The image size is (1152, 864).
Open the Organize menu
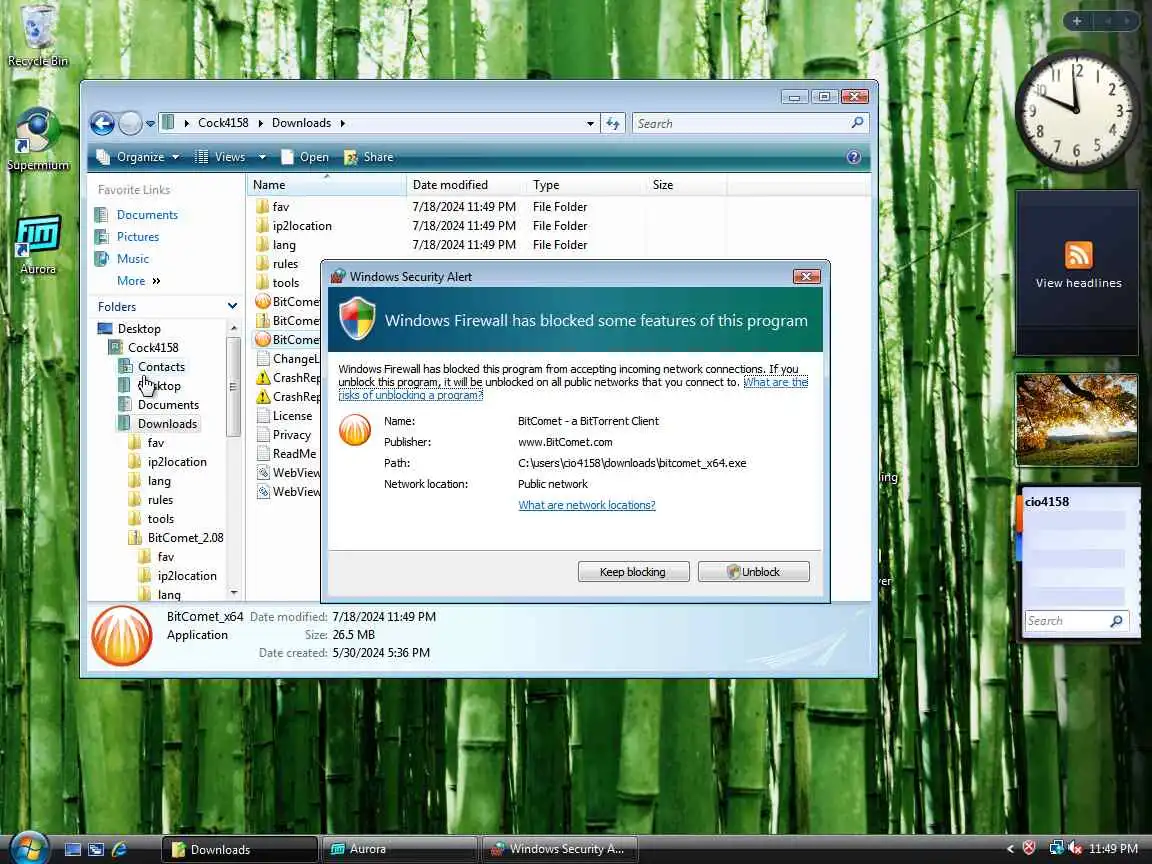pyautogui.click(x=138, y=157)
